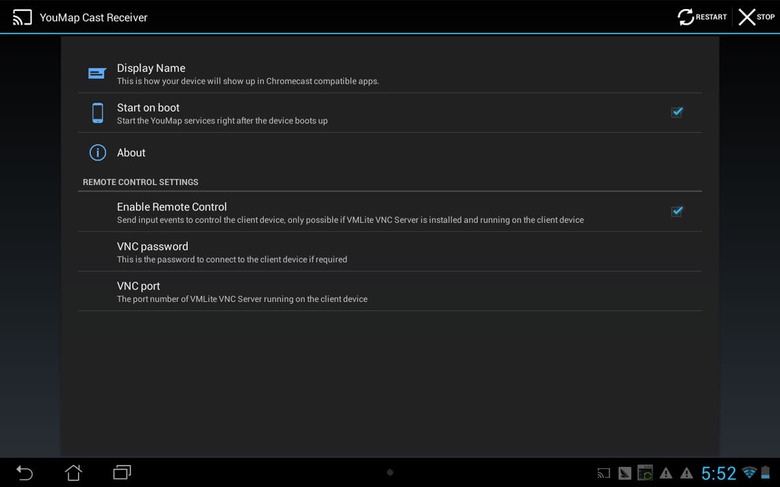Viewport: 780px width, 487px height.
Task: Tap the Android home button
Action: [73, 472]
